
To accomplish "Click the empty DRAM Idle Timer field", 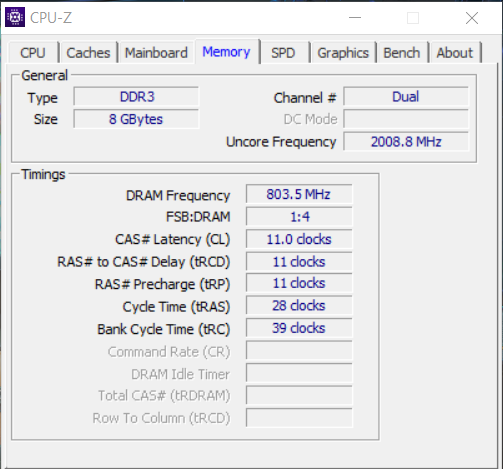I will click(299, 373).
